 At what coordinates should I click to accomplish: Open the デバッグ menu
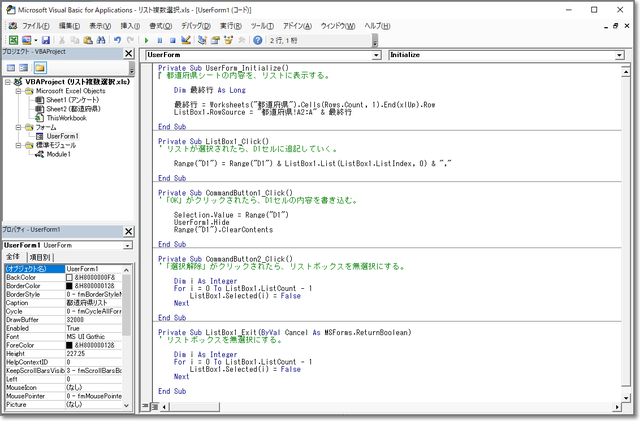198,24
